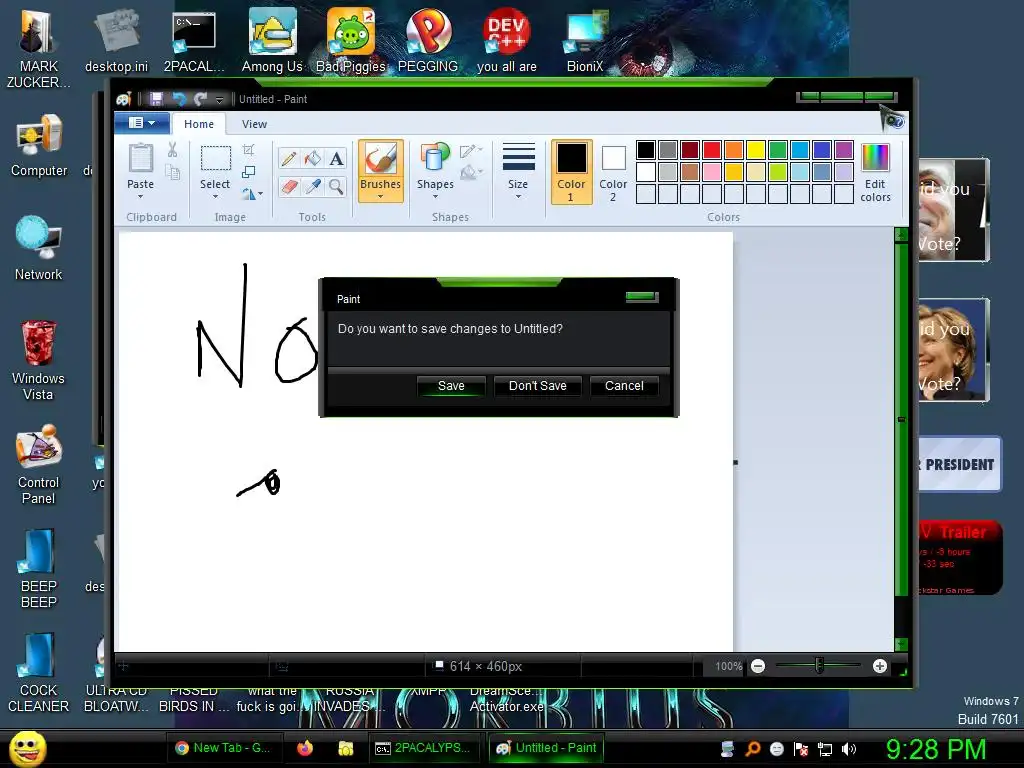Pick the purple color swatch
1024x768 pixels.
(x=844, y=150)
